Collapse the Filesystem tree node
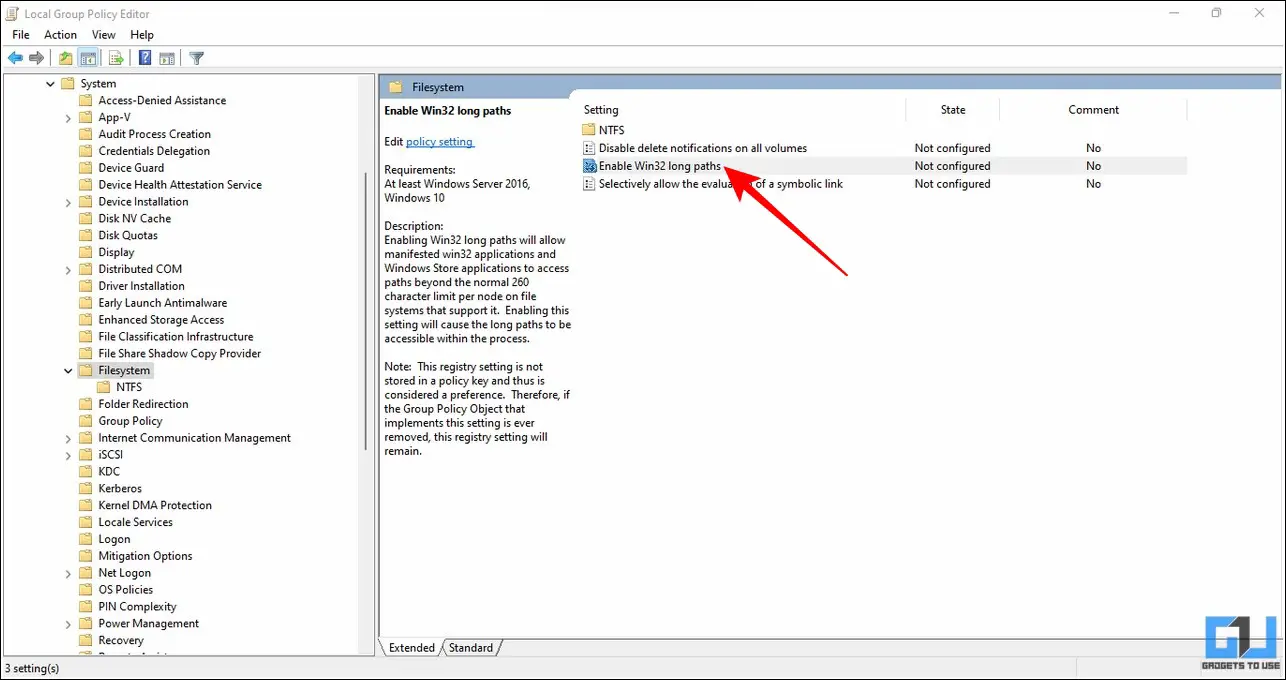 click(x=68, y=370)
